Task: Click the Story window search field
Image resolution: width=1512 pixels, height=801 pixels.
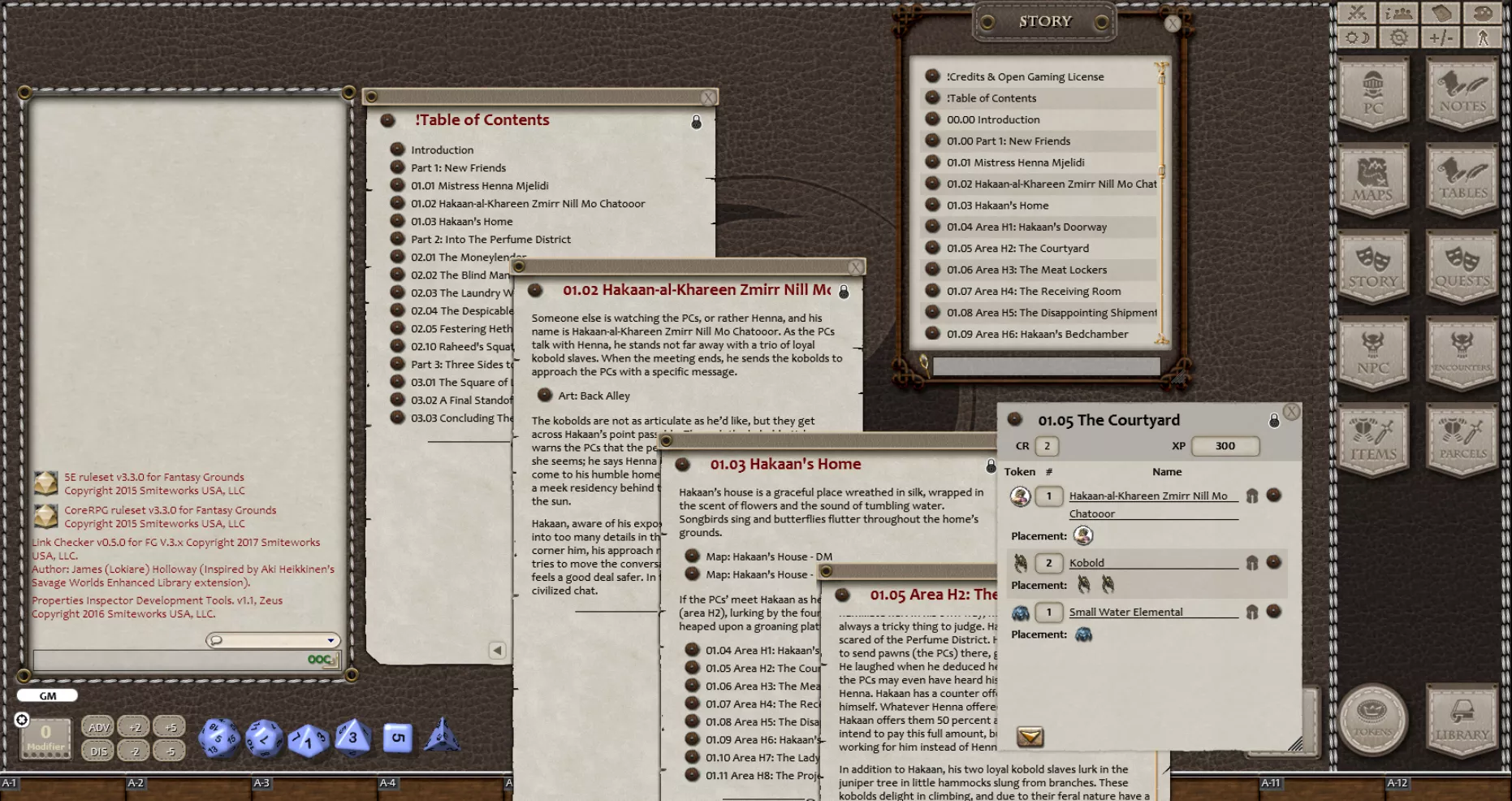Action: [1046, 366]
